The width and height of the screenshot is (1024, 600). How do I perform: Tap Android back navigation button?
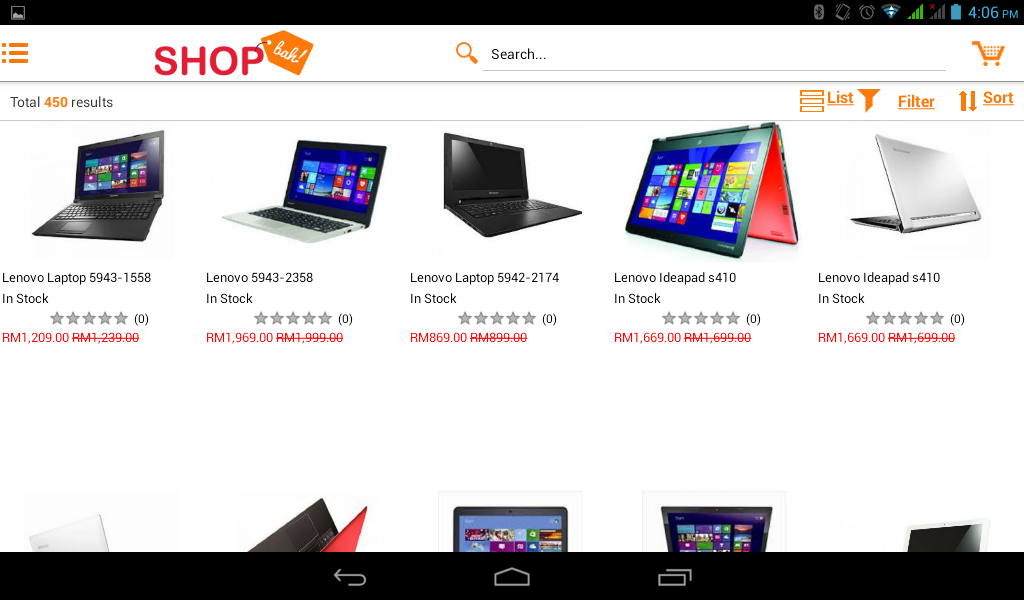coord(350,576)
